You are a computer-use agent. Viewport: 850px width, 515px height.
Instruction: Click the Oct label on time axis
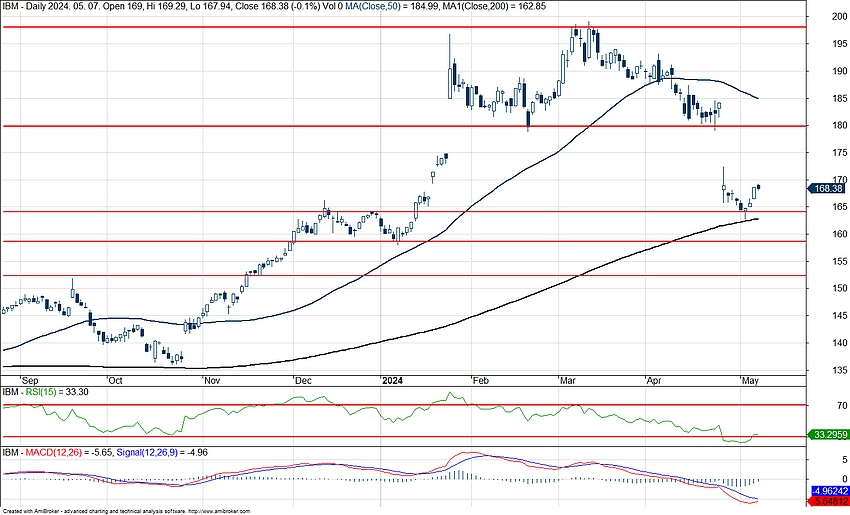tap(115, 381)
